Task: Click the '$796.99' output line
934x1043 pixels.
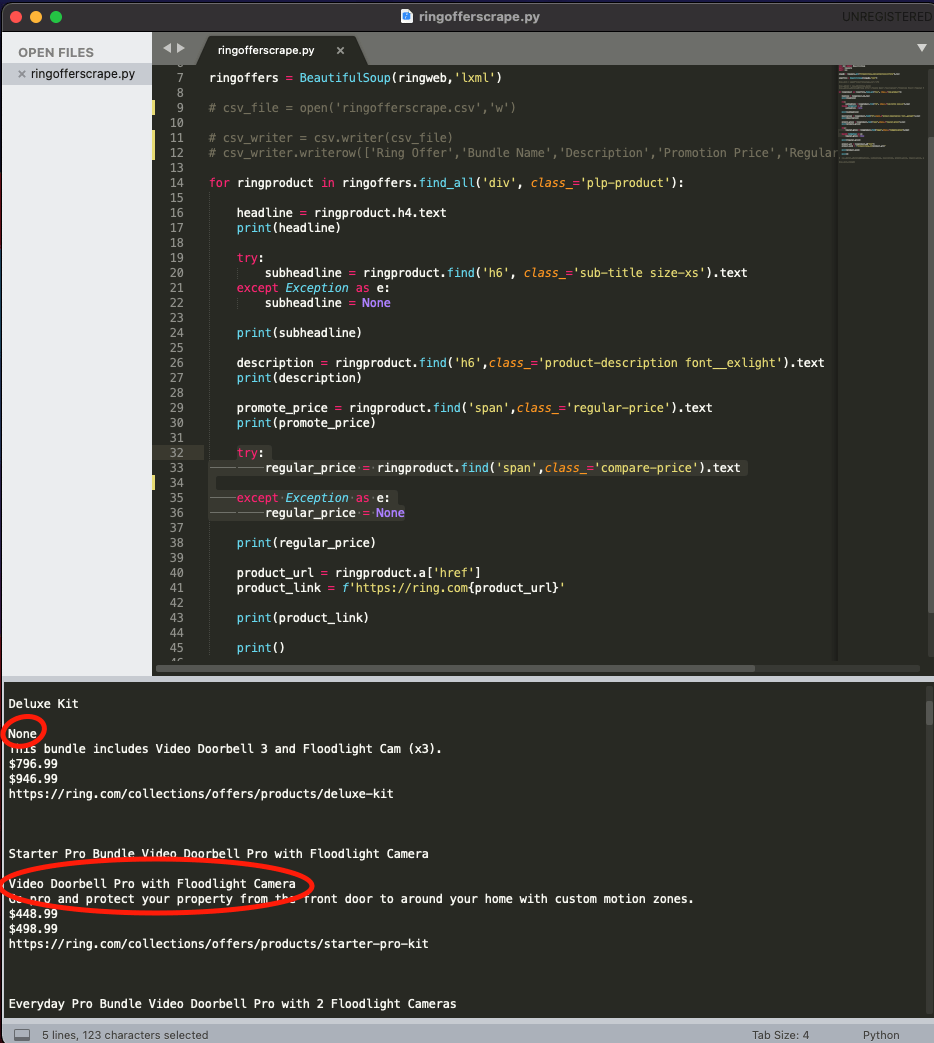Action: [x=33, y=764]
